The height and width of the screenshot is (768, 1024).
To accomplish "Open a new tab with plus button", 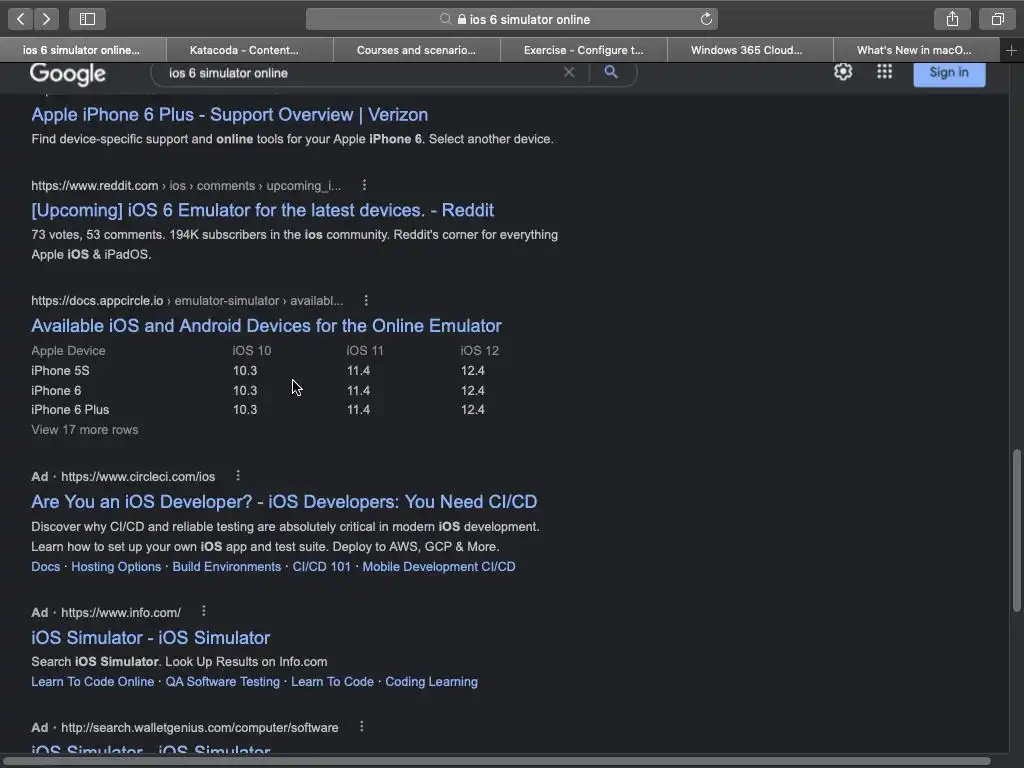I will (x=1011, y=50).
